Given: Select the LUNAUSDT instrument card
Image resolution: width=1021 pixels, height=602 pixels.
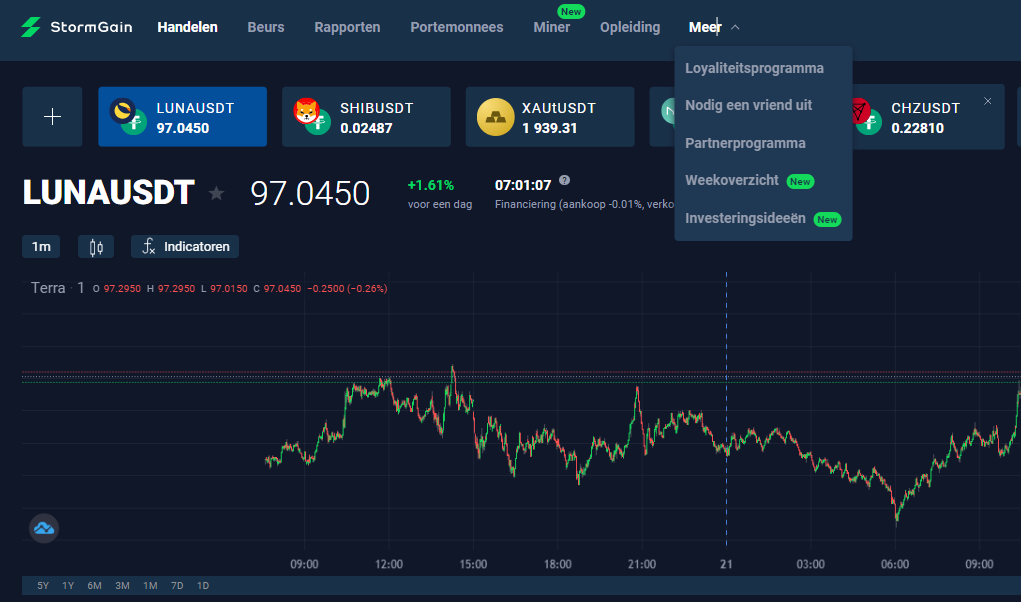Looking at the screenshot, I should coord(182,116).
